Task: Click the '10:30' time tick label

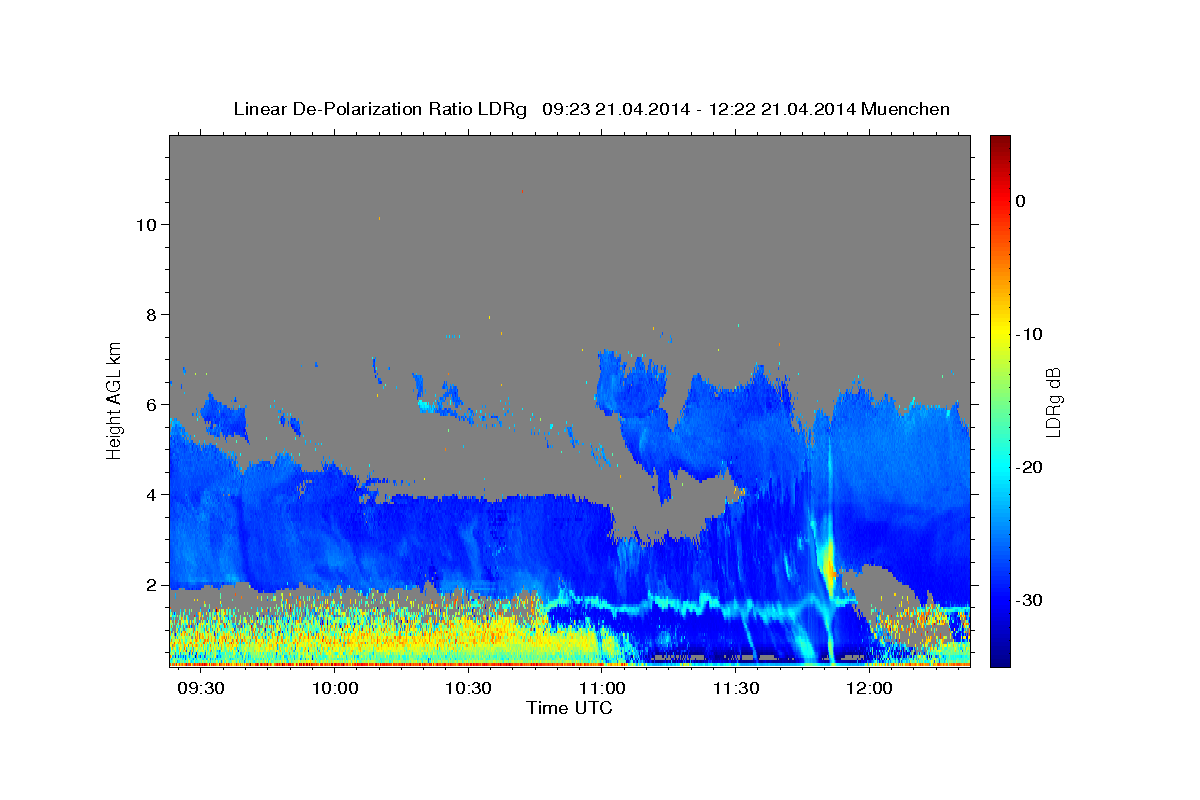Action: point(469,689)
